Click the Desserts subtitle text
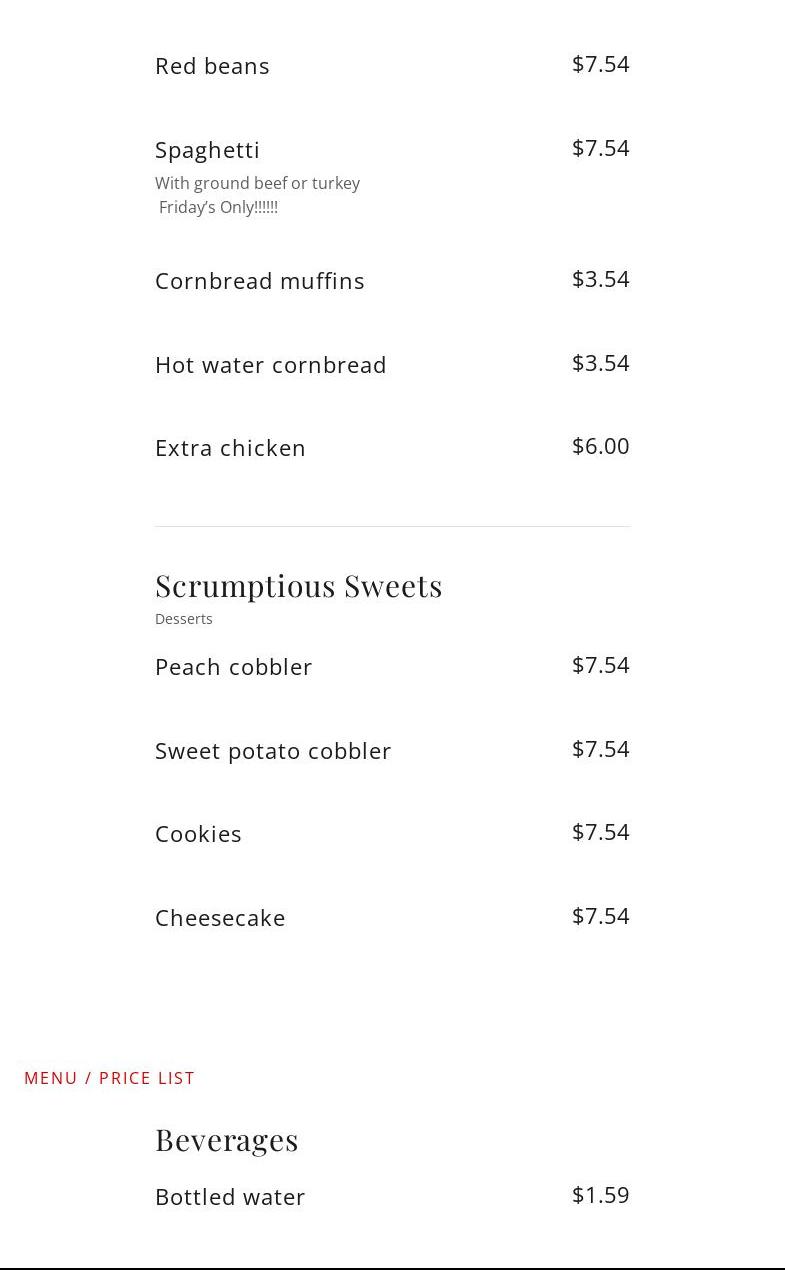The width and height of the screenshot is (785, 1270). point(183,619)
